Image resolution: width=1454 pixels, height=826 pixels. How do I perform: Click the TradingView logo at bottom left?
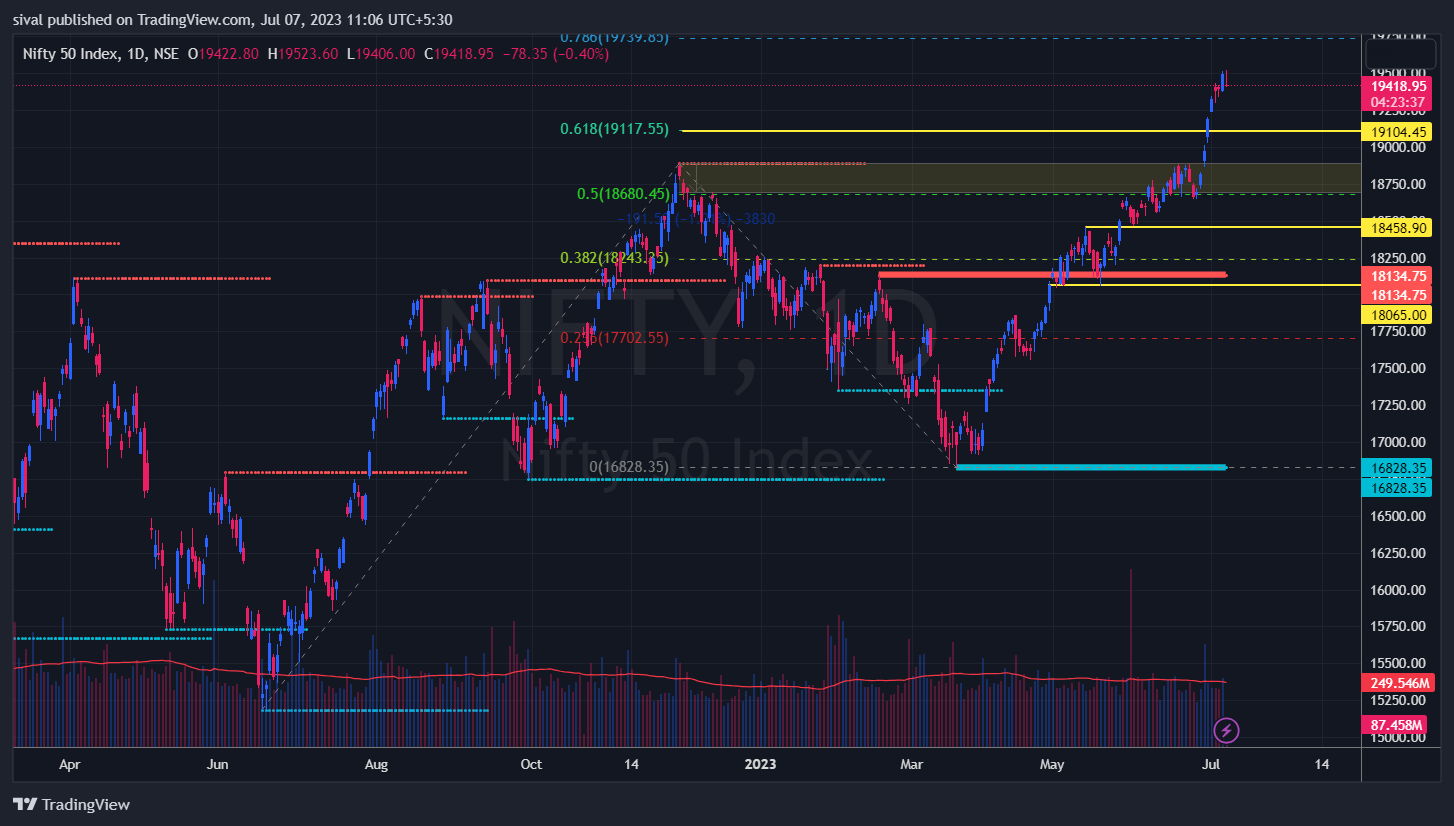pos(71,804)
